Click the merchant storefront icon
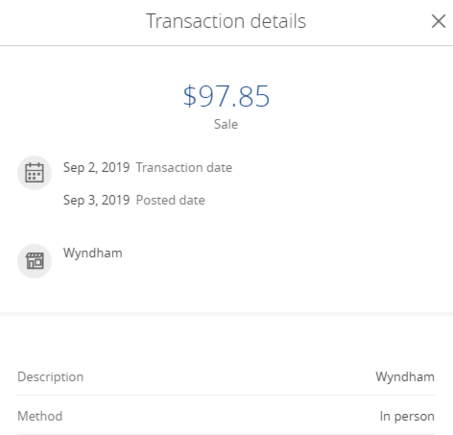Screen dimensions: 453x435 pyautogui.click(x=34, y=261)
